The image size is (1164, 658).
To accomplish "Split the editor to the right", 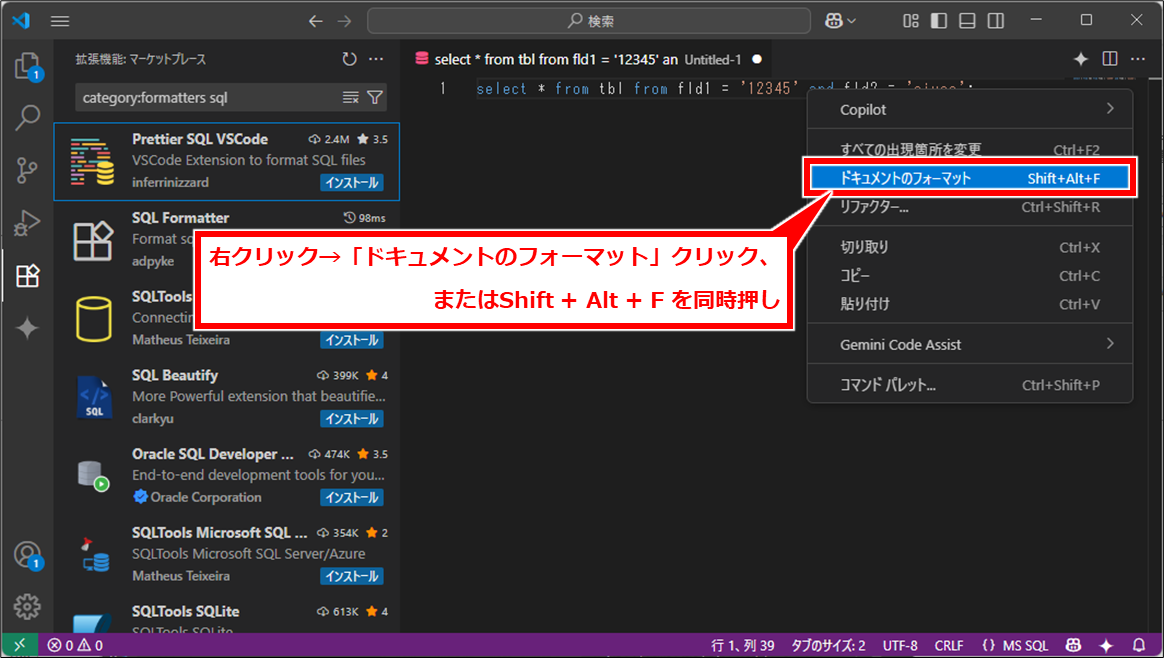I will pos(1110,59).
